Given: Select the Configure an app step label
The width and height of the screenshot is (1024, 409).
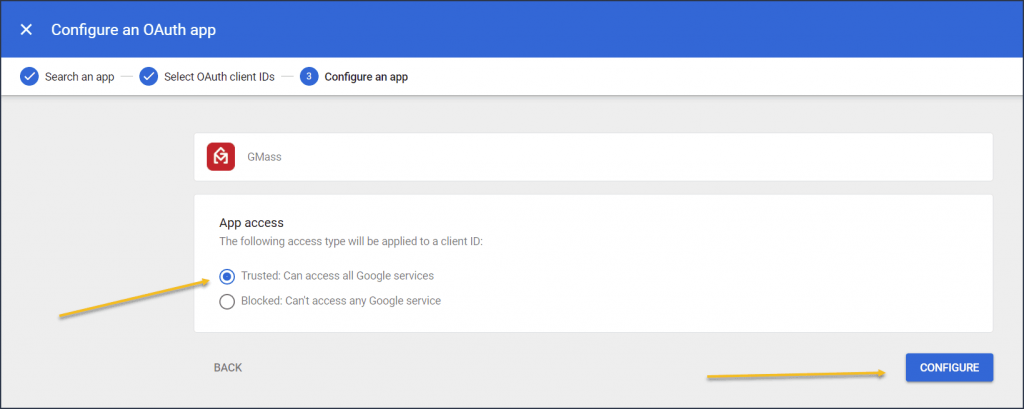Looking at the screenshot, I should pos(366,77).
